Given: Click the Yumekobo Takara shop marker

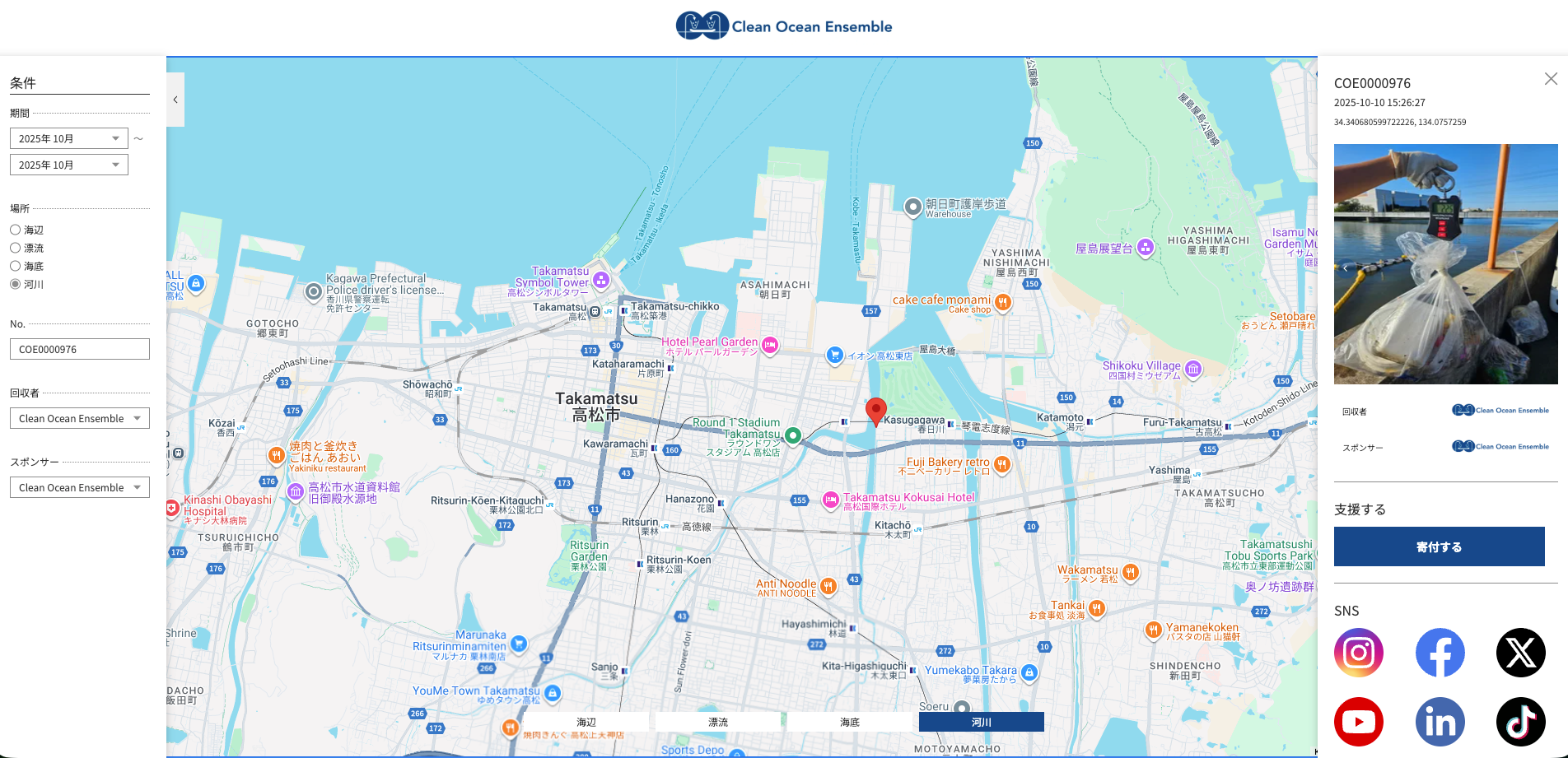Looking at the screenshot, I should [x=1029, y=672].
